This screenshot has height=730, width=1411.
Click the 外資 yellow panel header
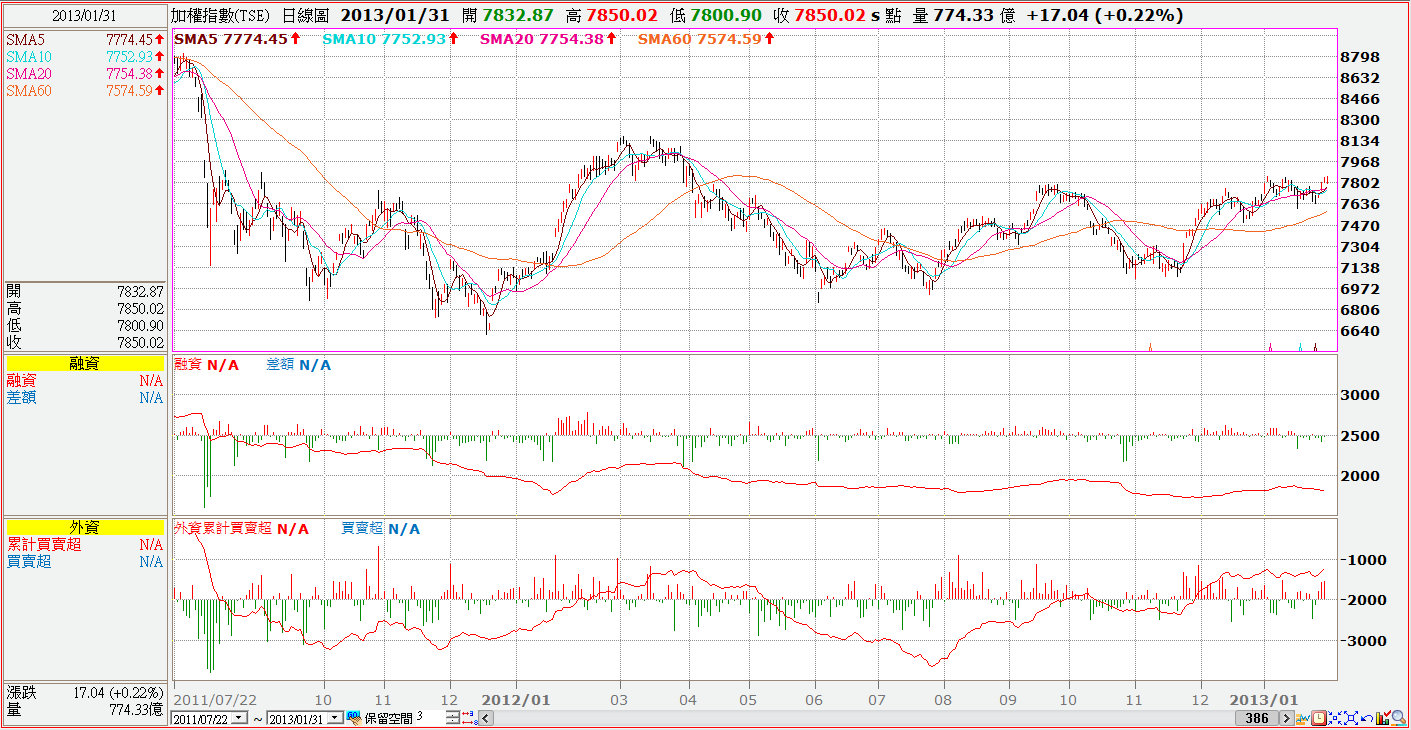pyautogui.click(x=84, y=527)
